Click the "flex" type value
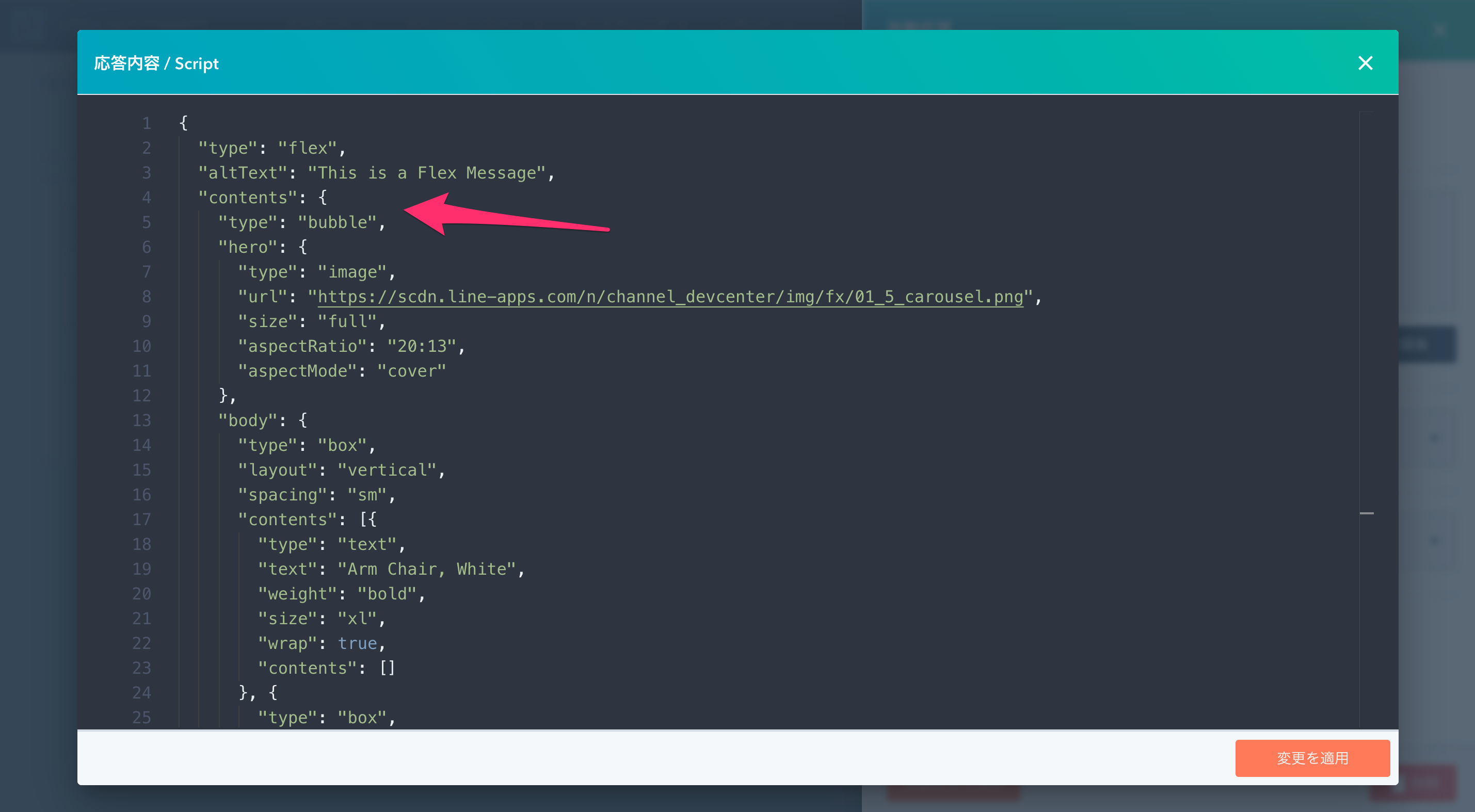Image resolution: width=1475 pixels, height=812 pixels. pos(308,148)
